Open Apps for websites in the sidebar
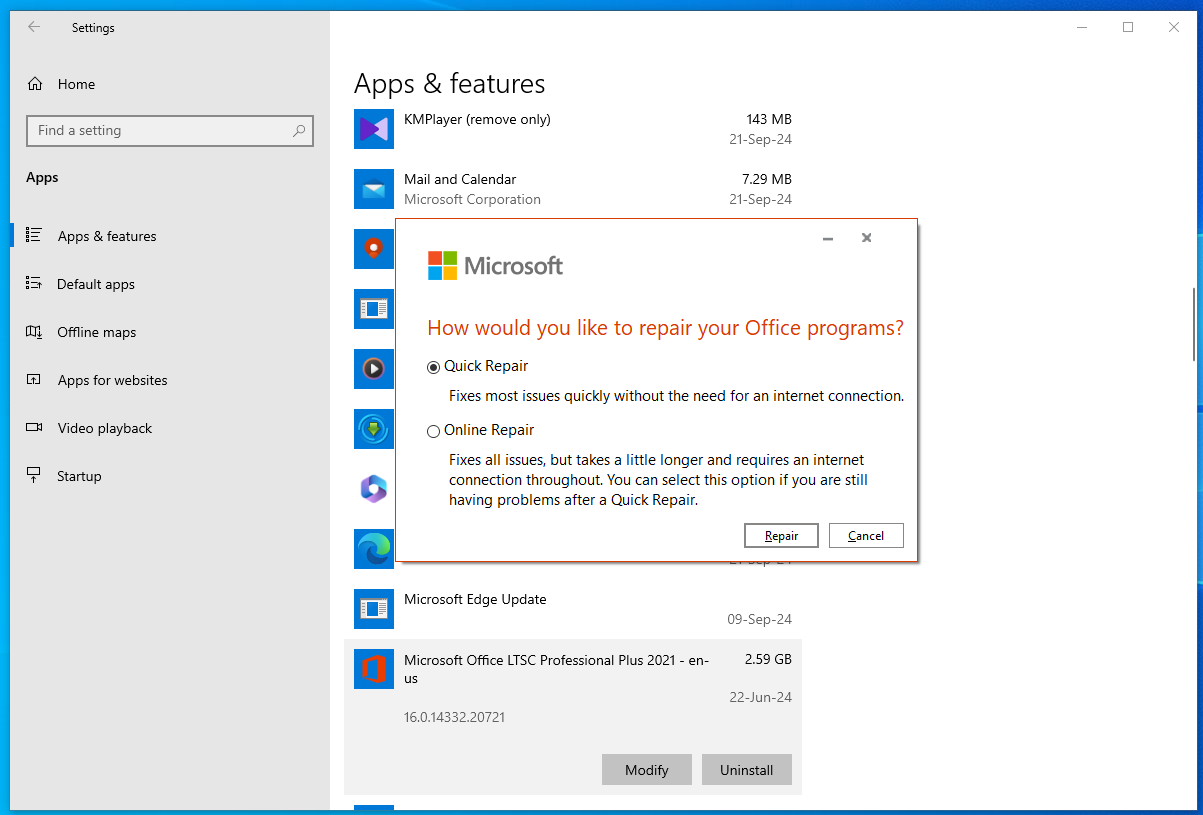 coord(112,380)
